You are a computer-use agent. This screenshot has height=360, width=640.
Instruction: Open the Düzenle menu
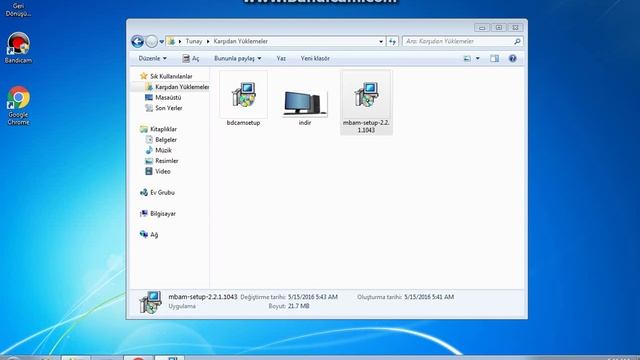153,58
